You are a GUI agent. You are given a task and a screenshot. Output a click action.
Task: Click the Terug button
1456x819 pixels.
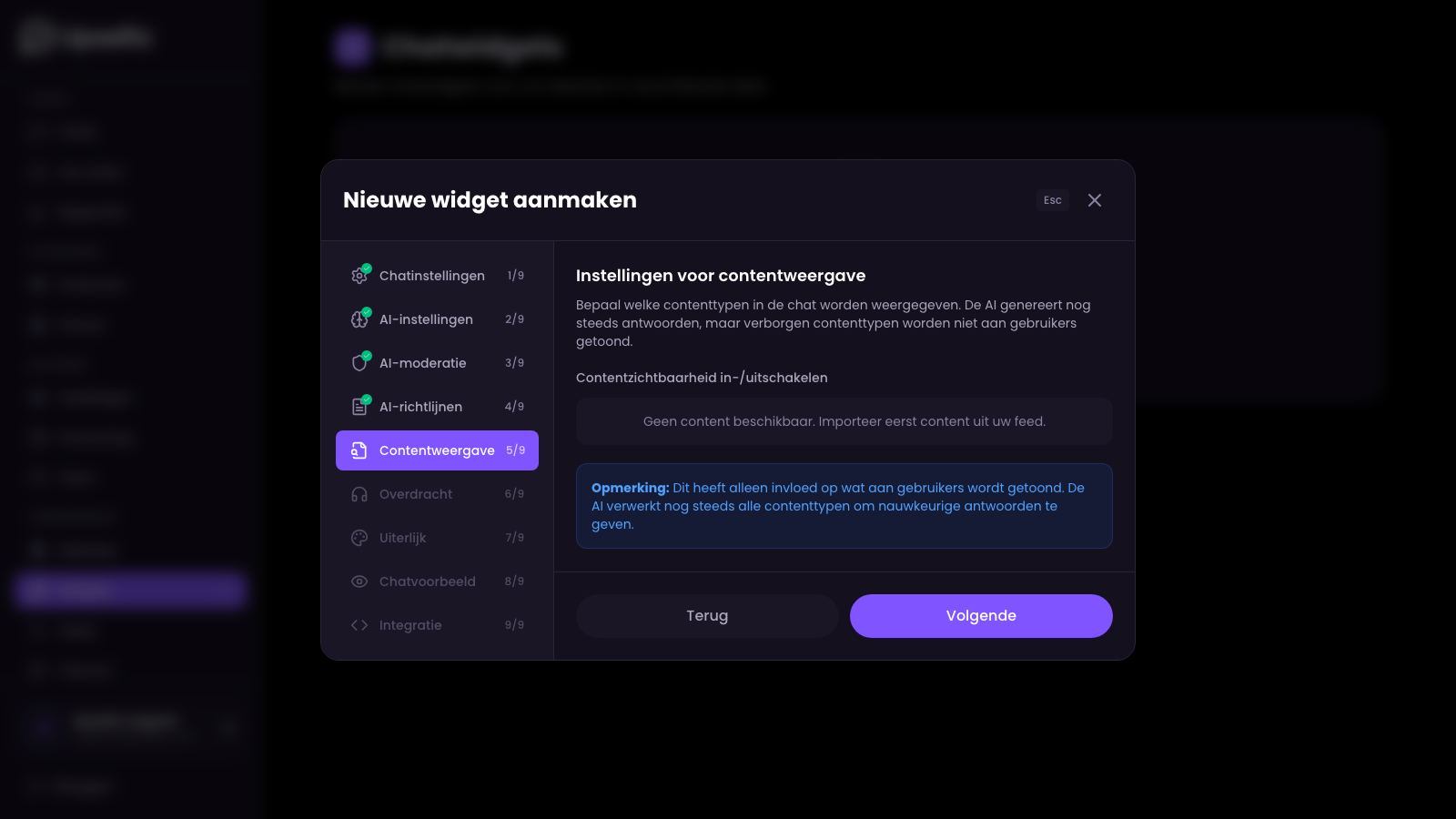pos(707,615)
